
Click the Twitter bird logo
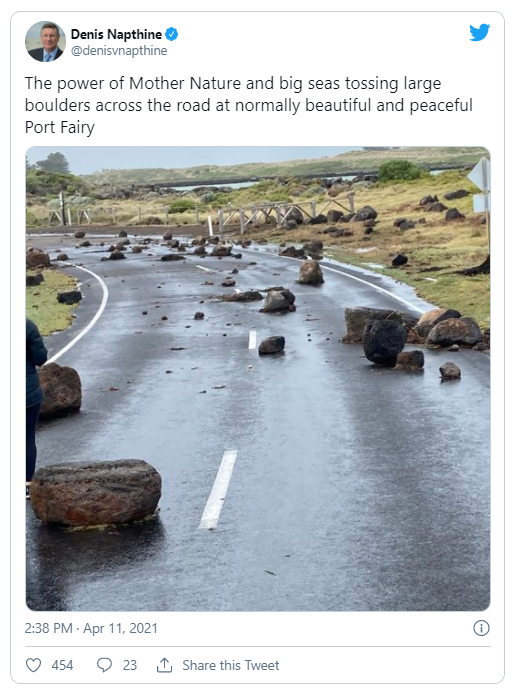point(479,33)
